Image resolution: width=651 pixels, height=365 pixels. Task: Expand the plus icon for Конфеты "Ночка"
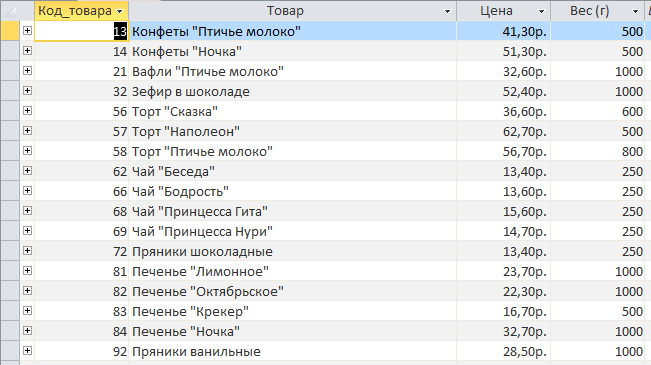click(x=27, y=51)
